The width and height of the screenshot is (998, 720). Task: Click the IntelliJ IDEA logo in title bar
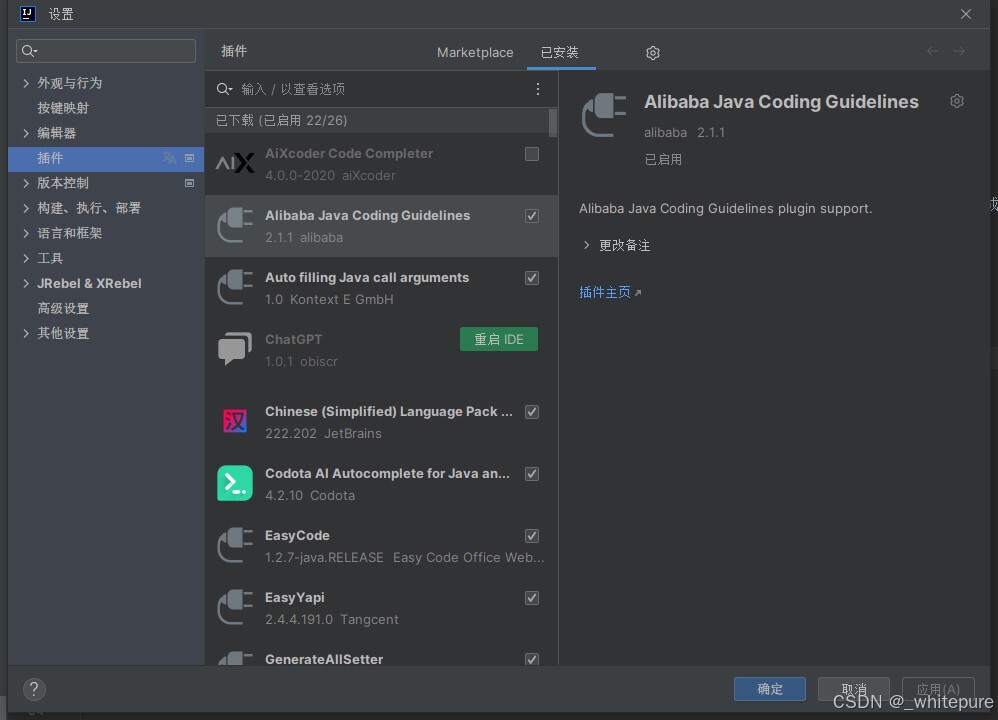(27, 13)
